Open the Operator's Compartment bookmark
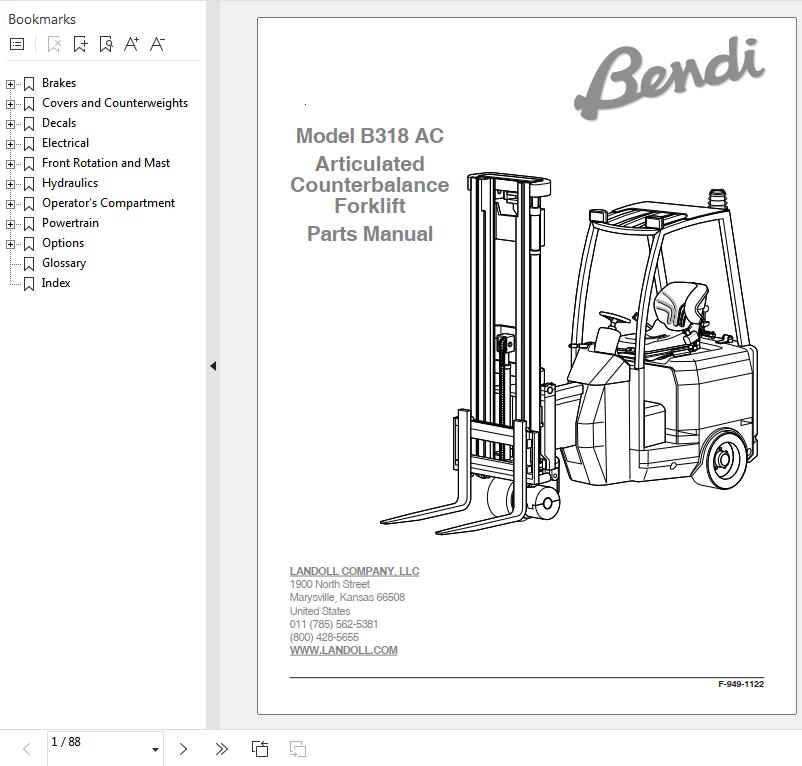 tap(108, 202)
